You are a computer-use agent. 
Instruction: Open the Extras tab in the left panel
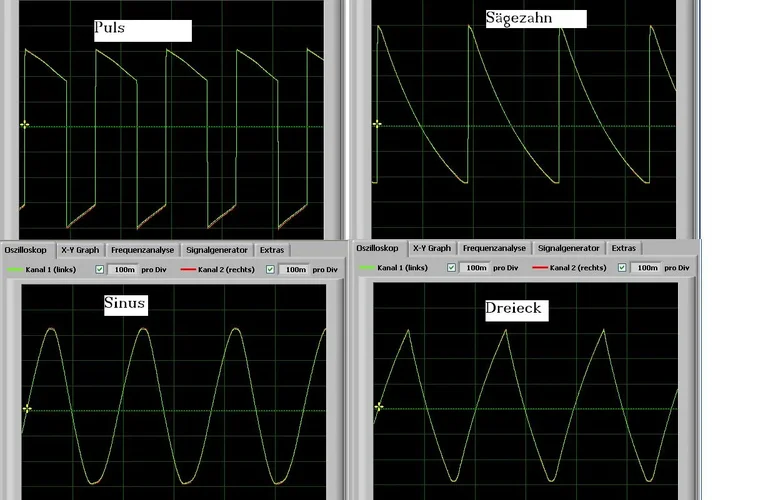[272, 250]
